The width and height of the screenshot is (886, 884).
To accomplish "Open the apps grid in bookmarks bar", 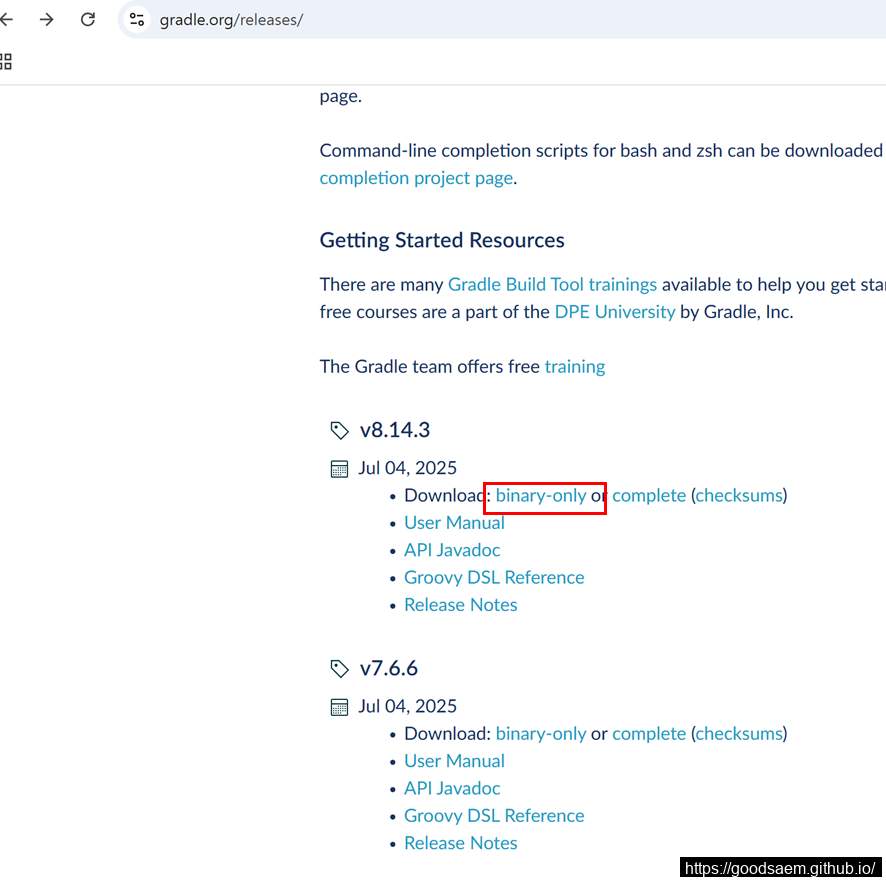I will 6,62.
